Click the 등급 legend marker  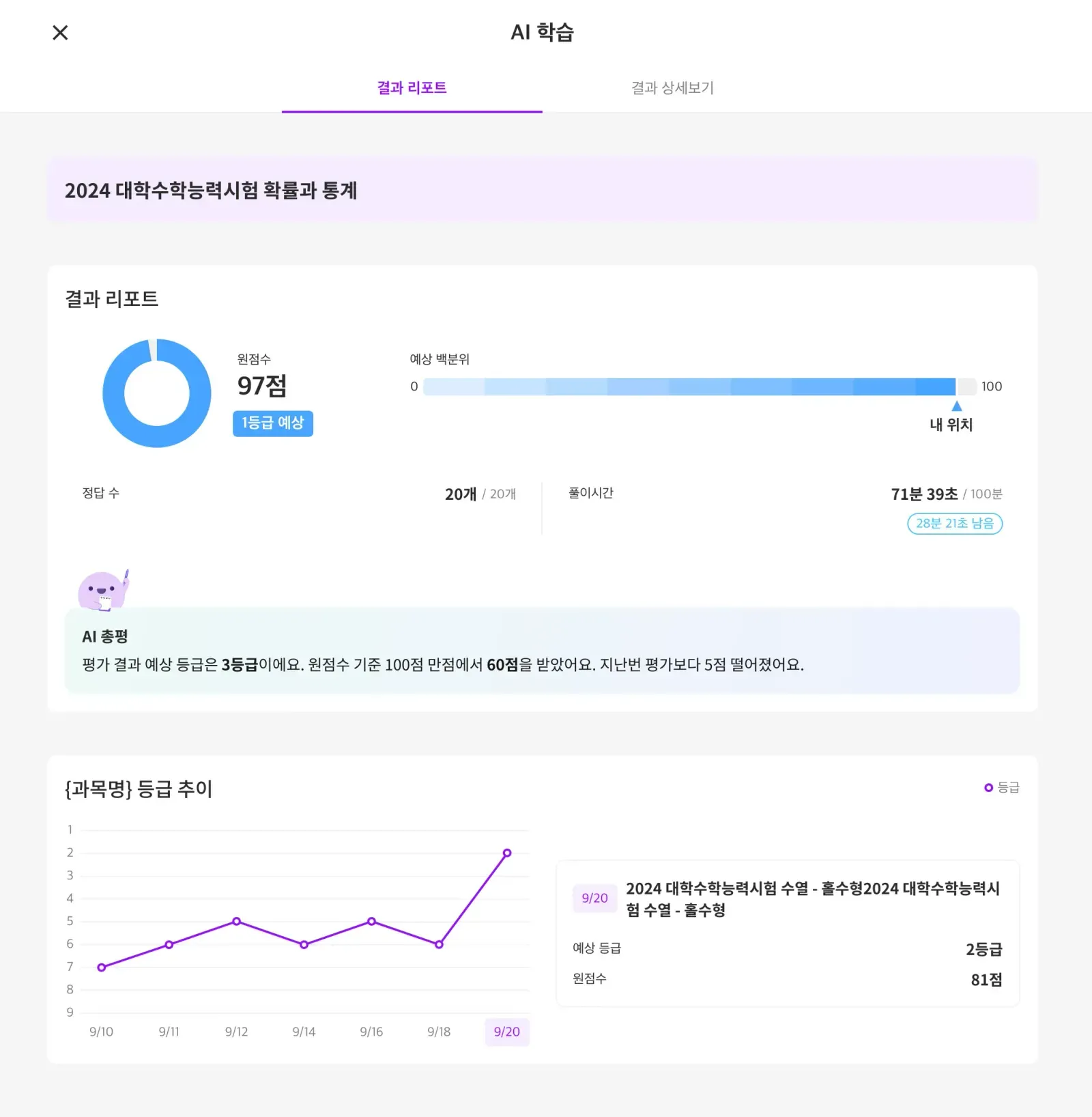(988, 788)
